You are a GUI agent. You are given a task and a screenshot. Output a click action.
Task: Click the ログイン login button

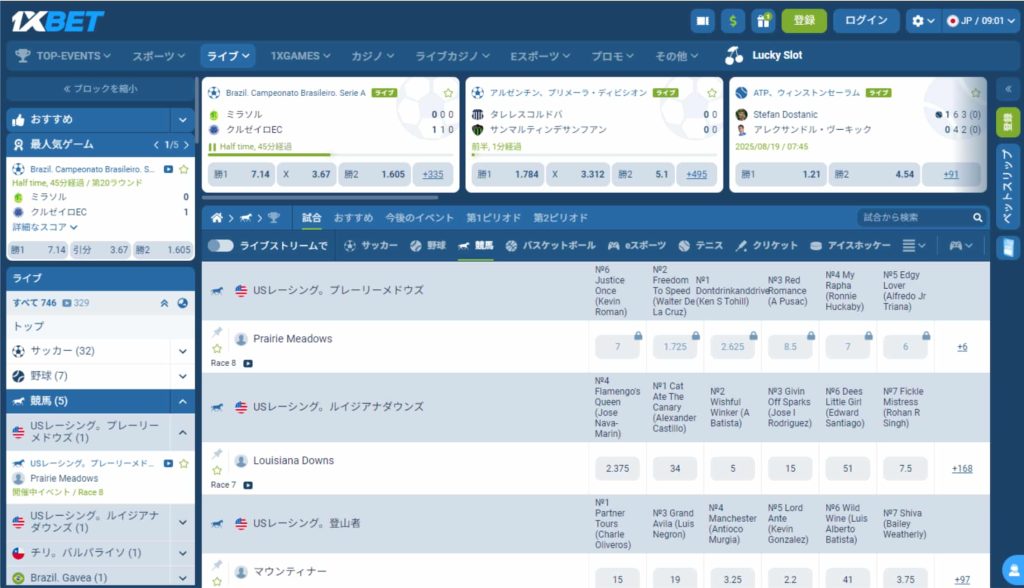tap(866, 21)
